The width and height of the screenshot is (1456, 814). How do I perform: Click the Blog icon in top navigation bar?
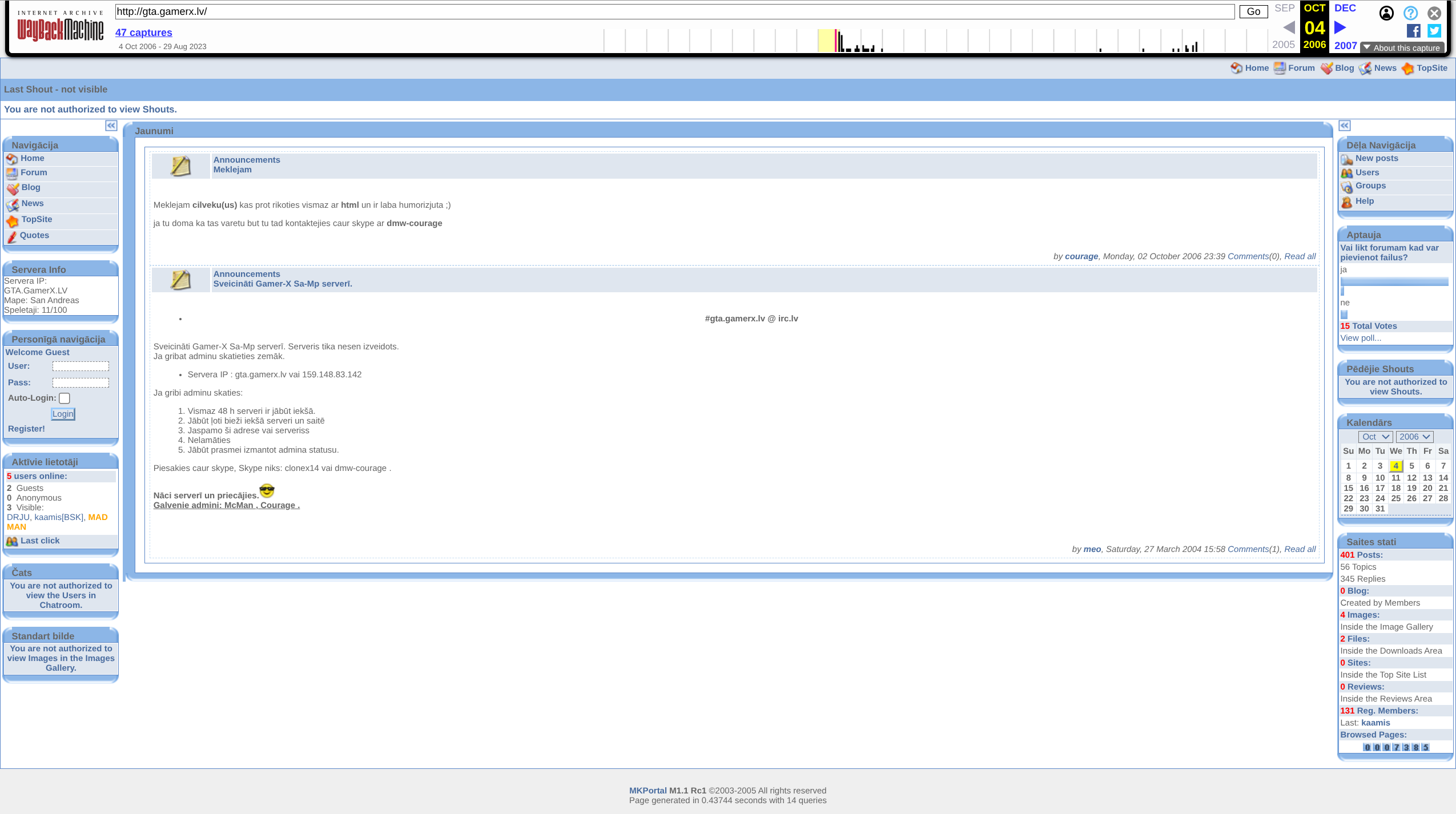(1326, 68)
